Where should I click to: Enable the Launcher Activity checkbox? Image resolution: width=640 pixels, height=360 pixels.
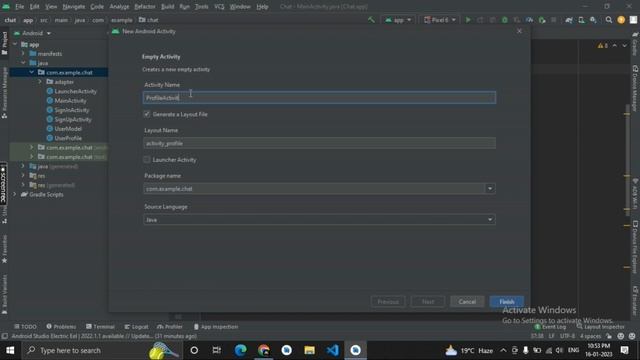click(147, 160)
